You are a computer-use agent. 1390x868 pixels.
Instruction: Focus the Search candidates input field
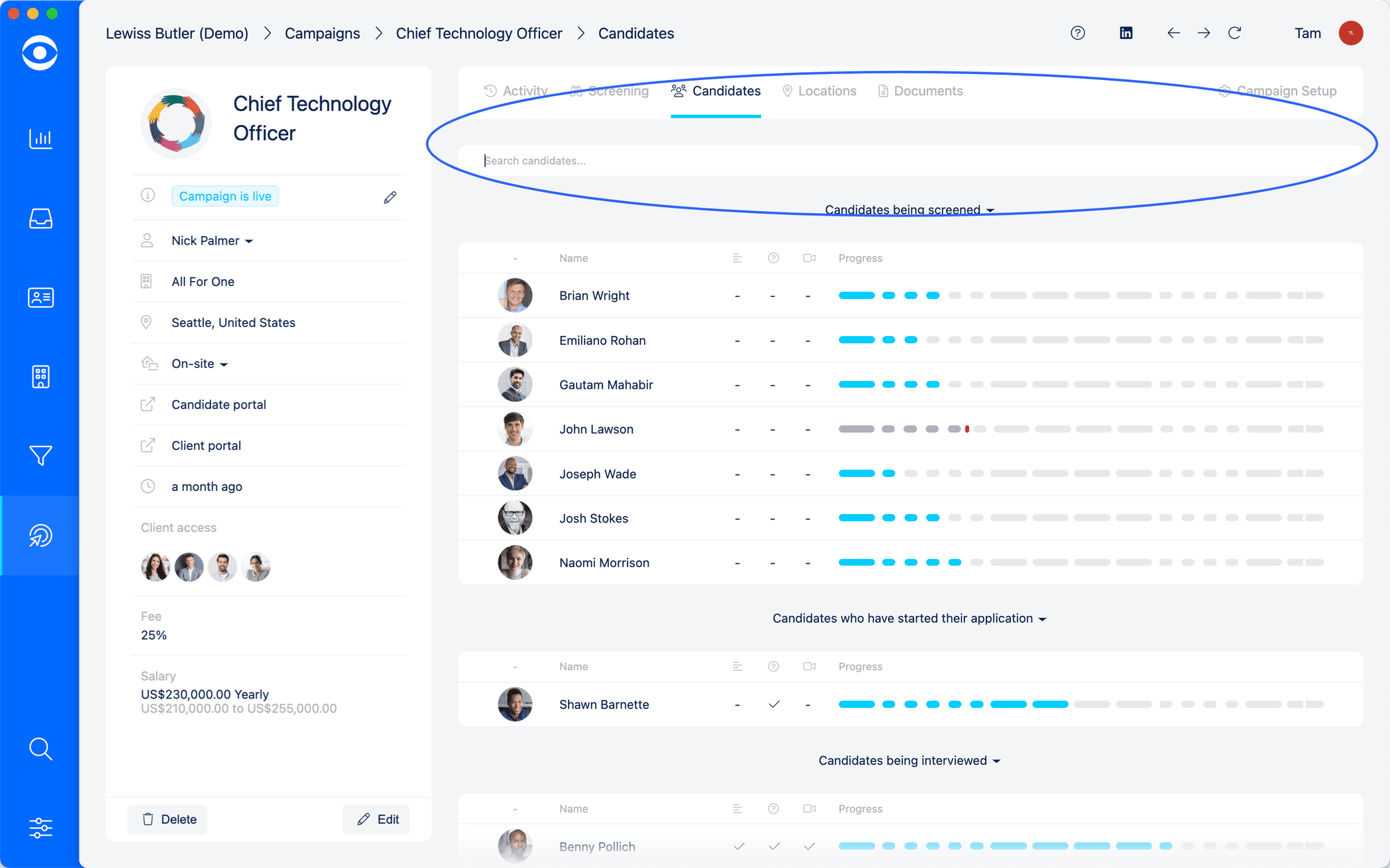point(910,161)
